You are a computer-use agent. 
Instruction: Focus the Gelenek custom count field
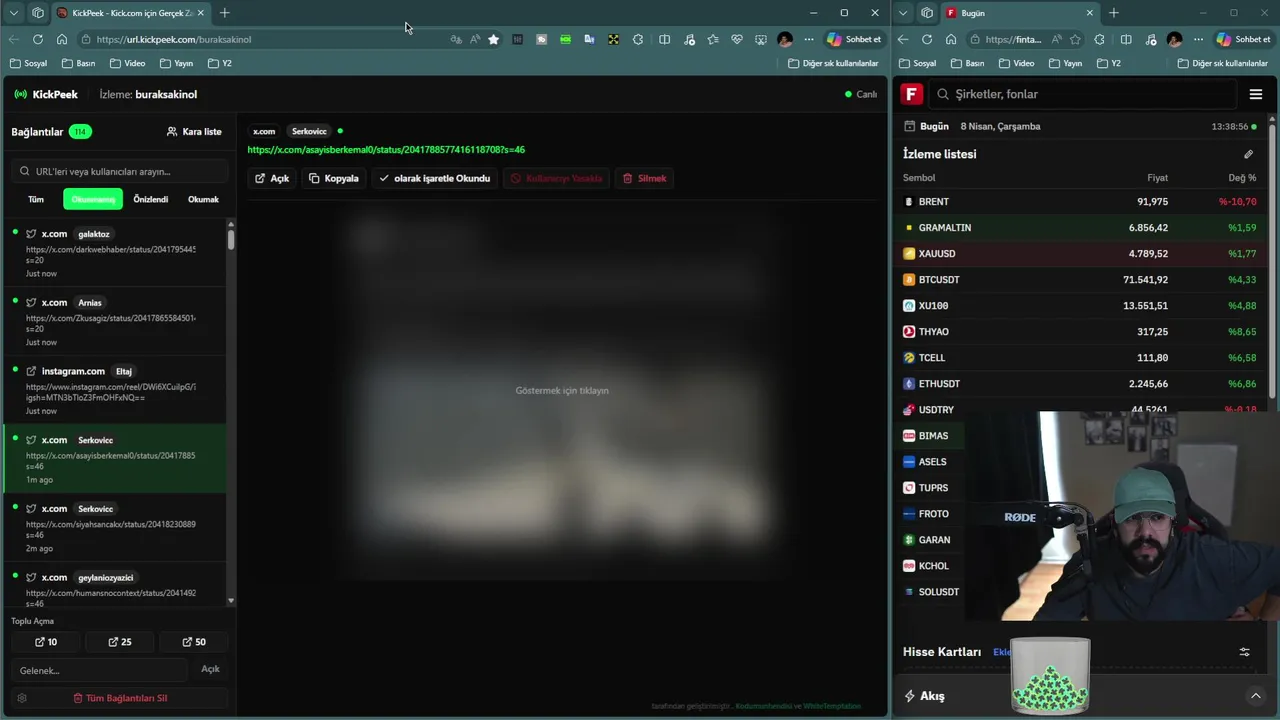(x=100, y=670)
